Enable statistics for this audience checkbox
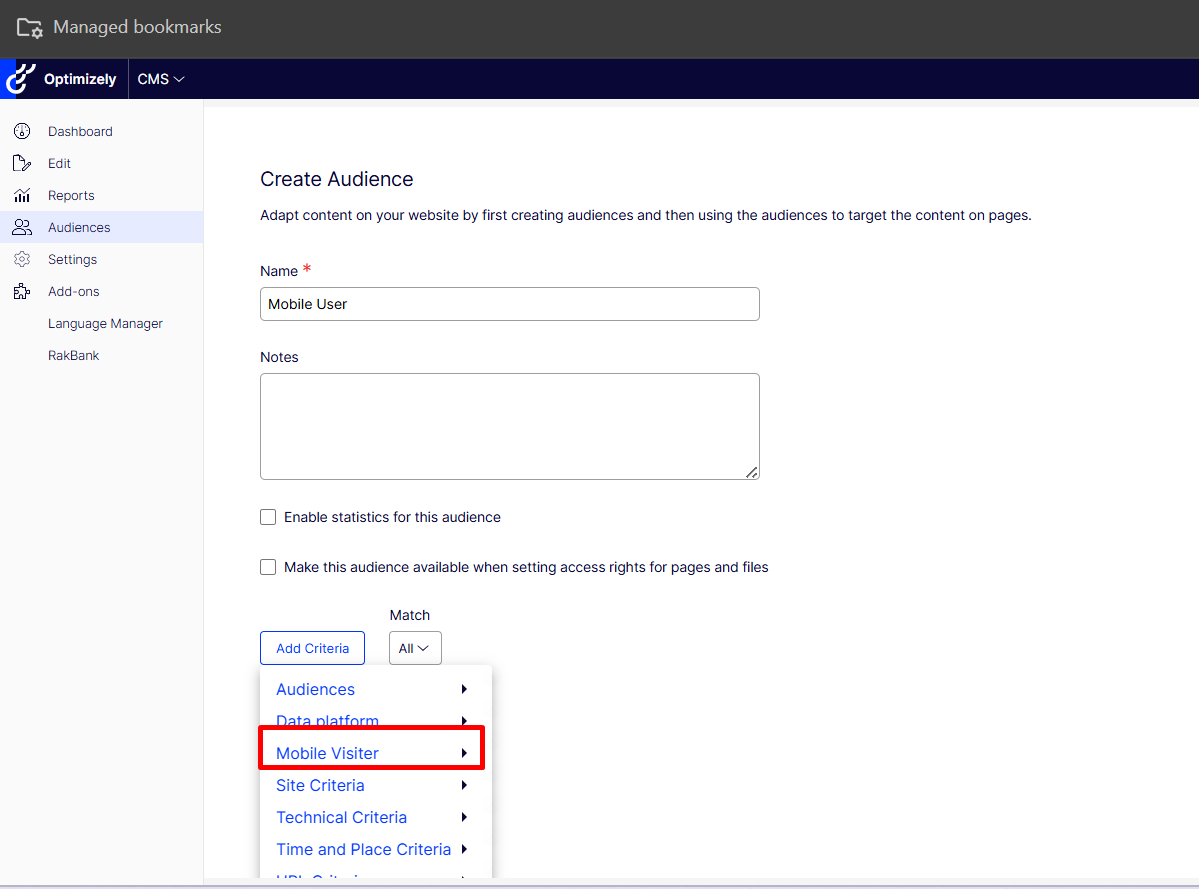1199x889 pixels. click(x=268, y=517)
